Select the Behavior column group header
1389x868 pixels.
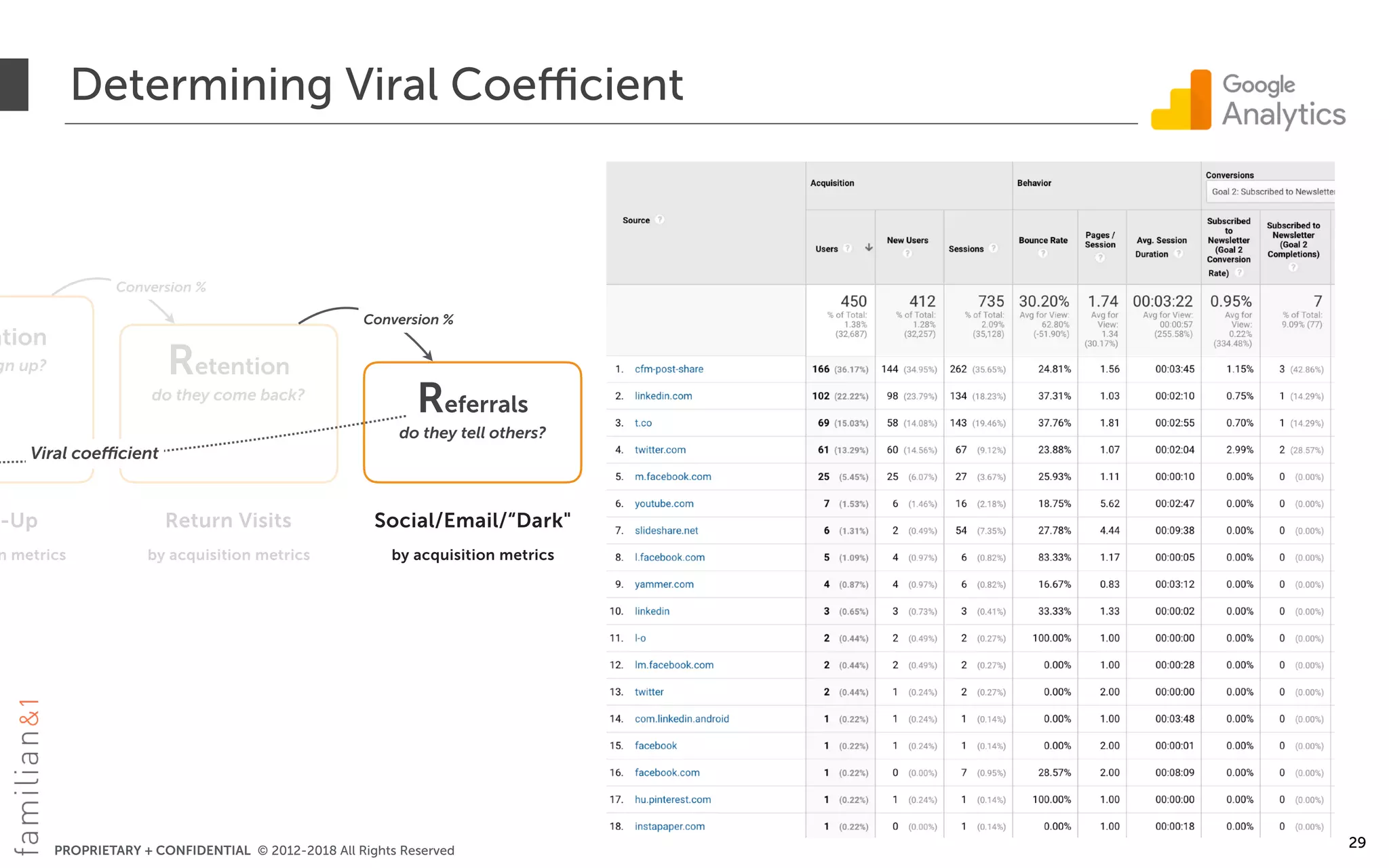click(x=1034, y=183)
